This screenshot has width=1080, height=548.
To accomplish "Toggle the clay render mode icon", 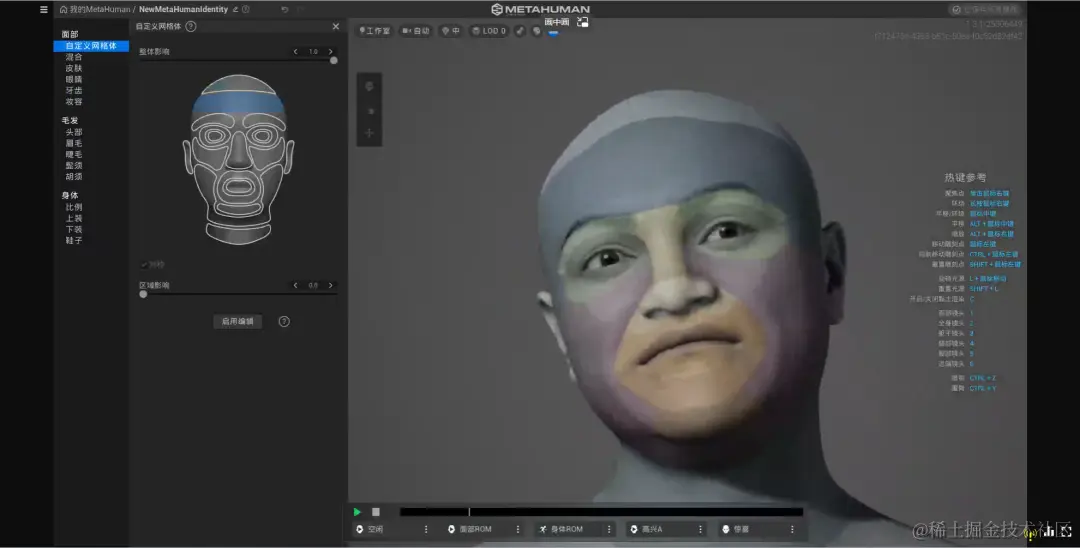I will (x=537, y=31).
